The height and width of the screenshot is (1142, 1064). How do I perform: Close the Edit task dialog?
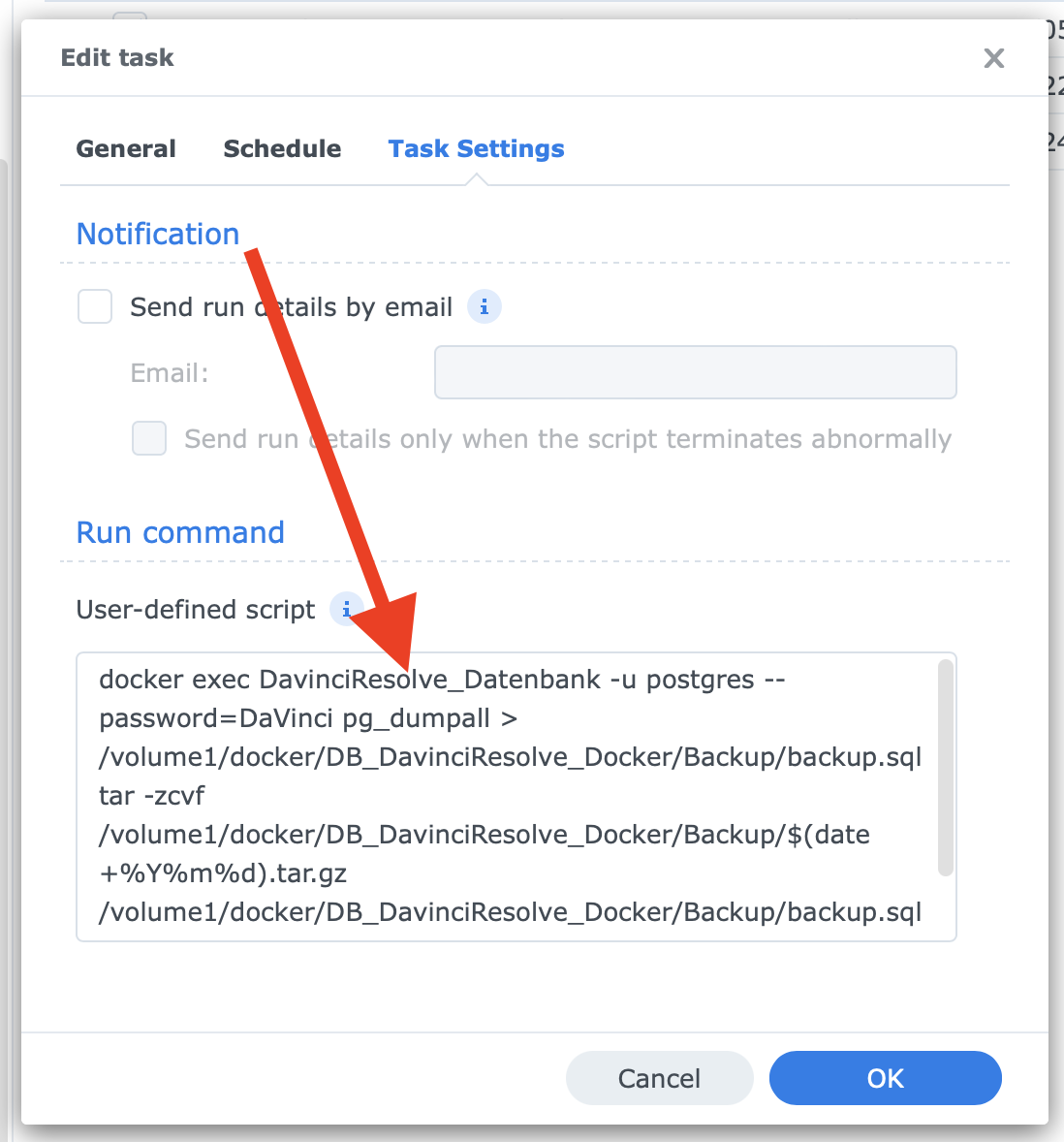[993, 58]
